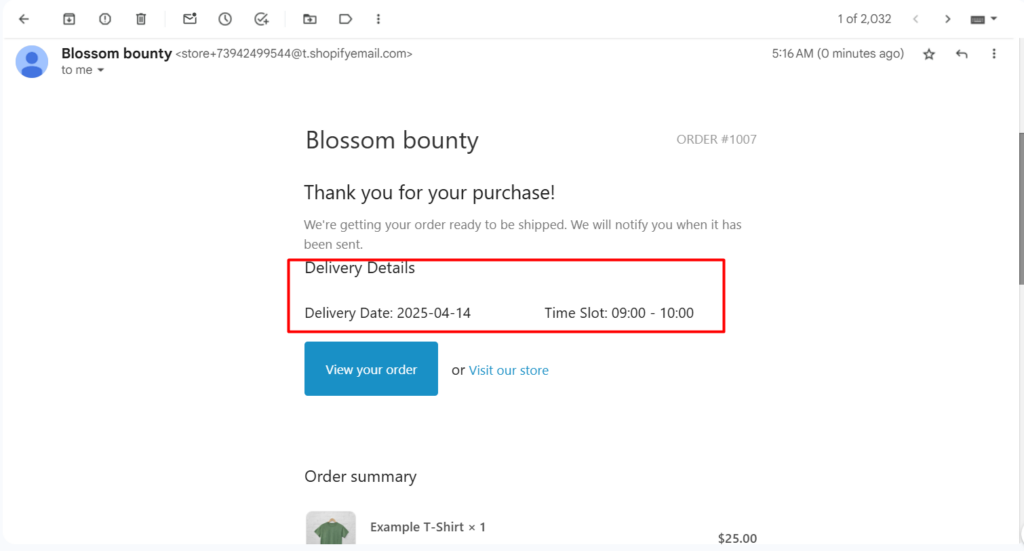Reply to Blossom bounty email
The height and width of the screenshot is (551, 1024).
962,54
